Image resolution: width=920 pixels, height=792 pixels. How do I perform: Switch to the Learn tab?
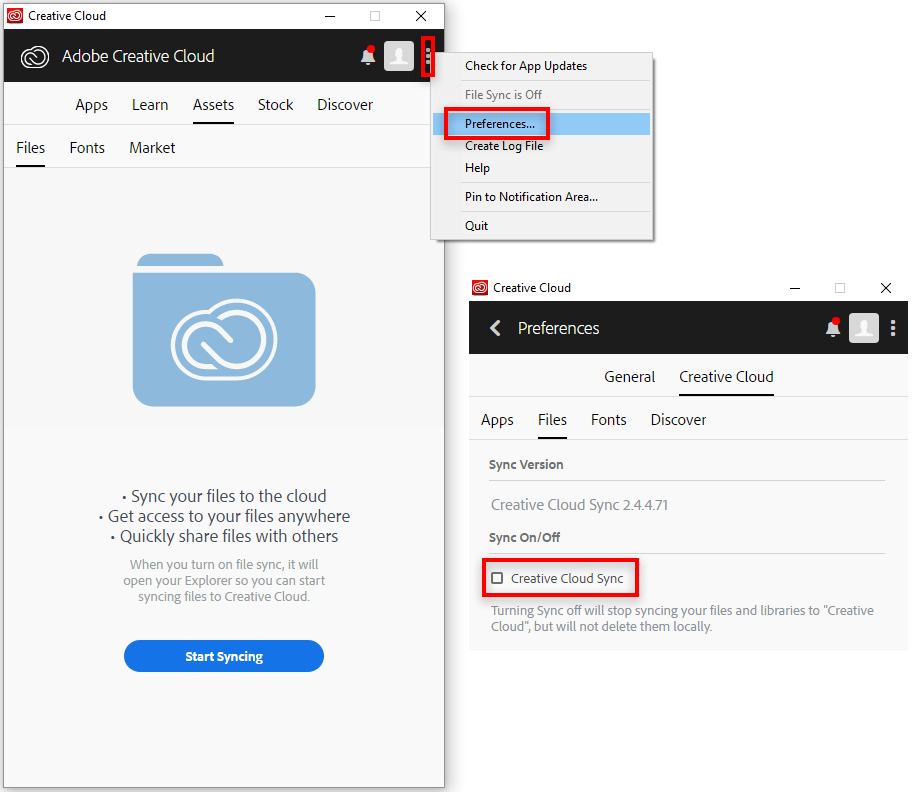[150, 105]
